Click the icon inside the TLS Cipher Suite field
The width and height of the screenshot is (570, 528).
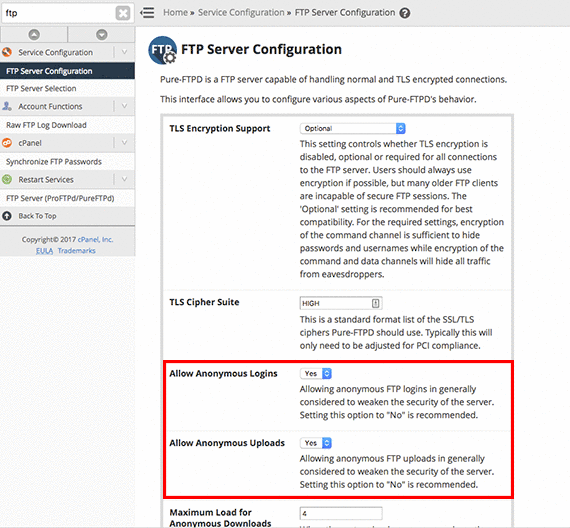tap(376, 303)
